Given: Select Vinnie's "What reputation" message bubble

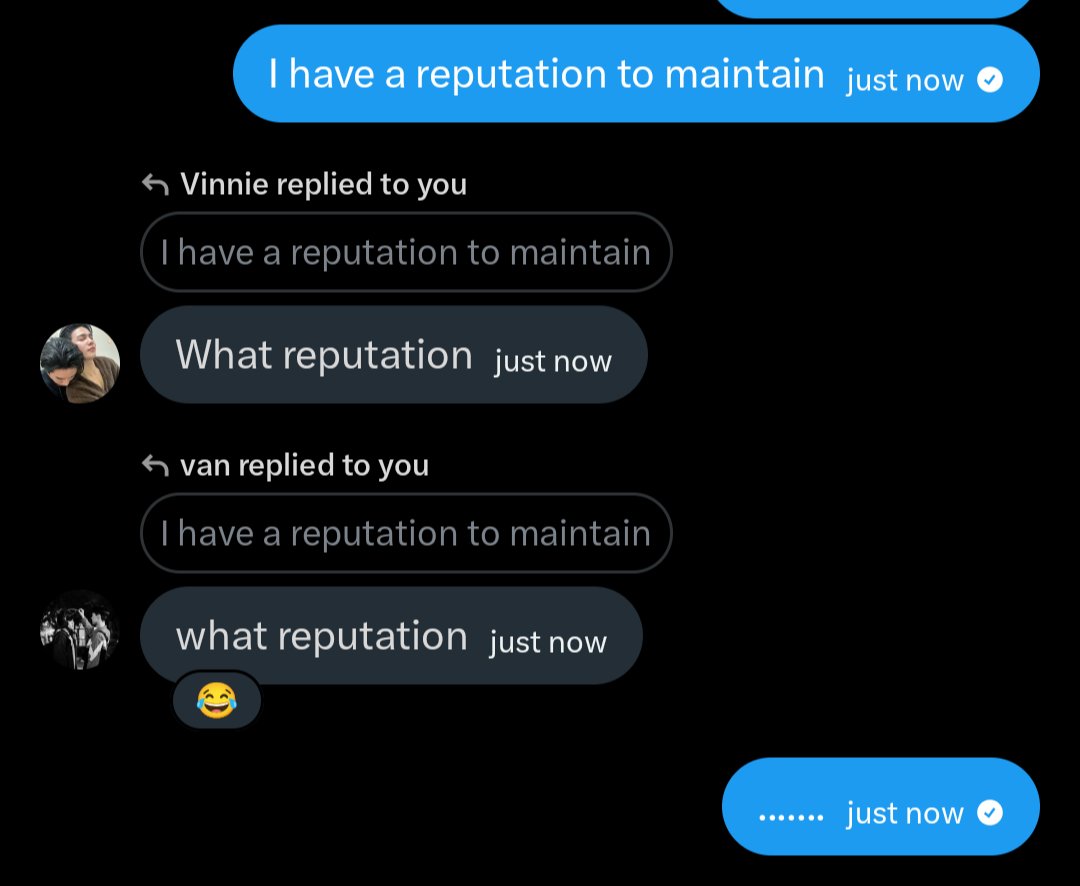Looking at the screenshot, I should pos(323,355).
